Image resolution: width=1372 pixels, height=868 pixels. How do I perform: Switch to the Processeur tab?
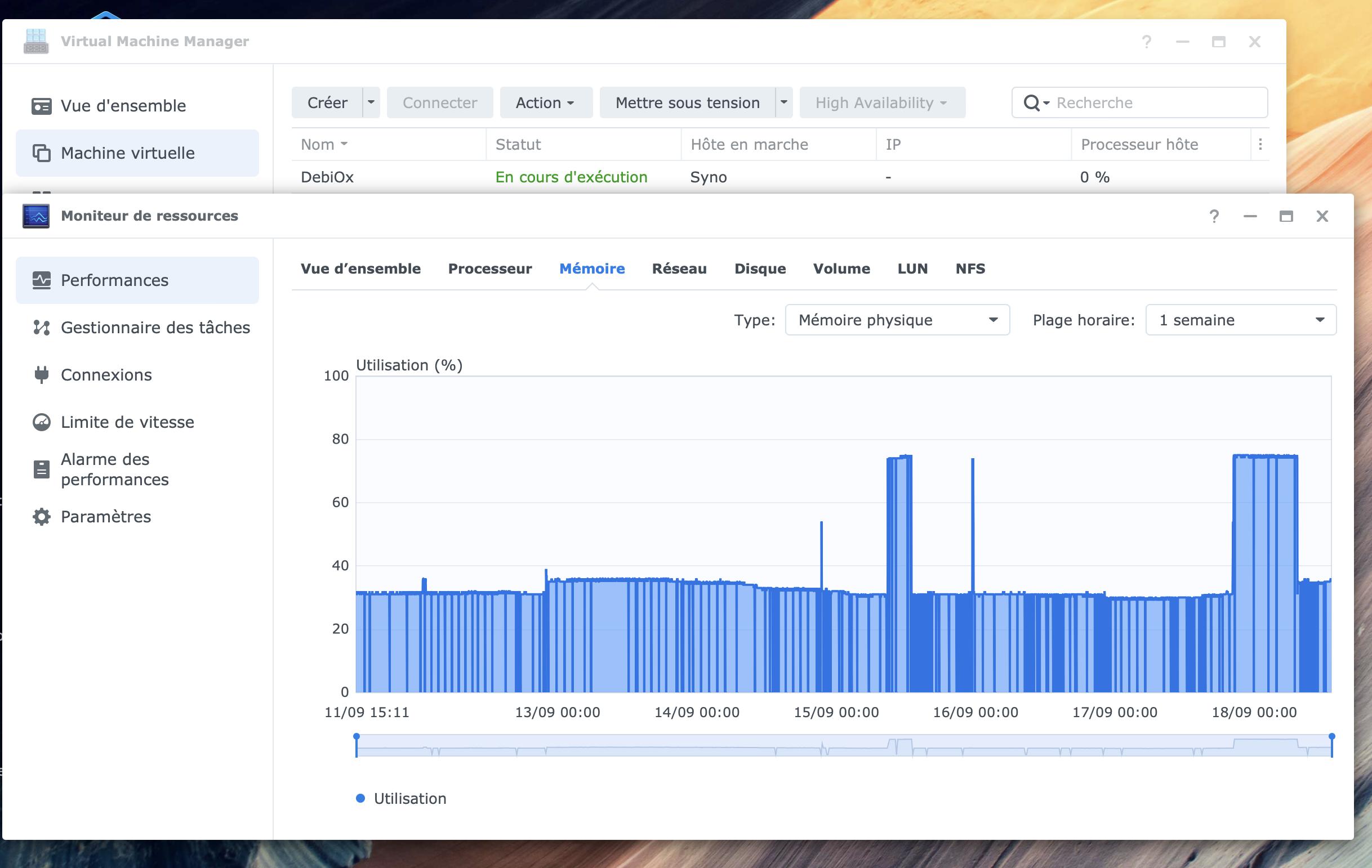(490, 269)
